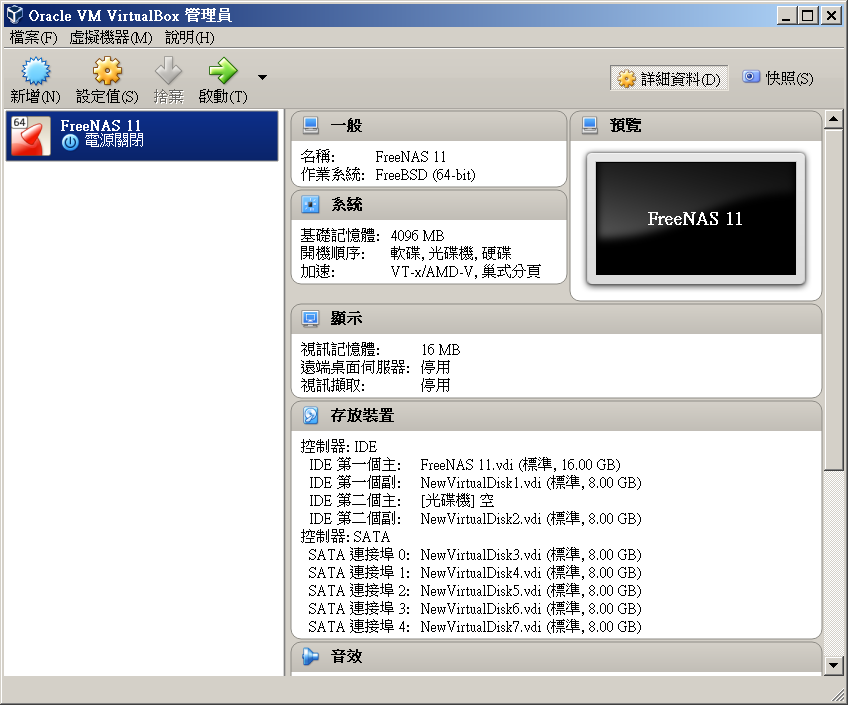Image resolution: width=848 pixels, height=705 pixels.
Task: Click the 存放裝置 section disk icon
Action: tap(310, 415)
